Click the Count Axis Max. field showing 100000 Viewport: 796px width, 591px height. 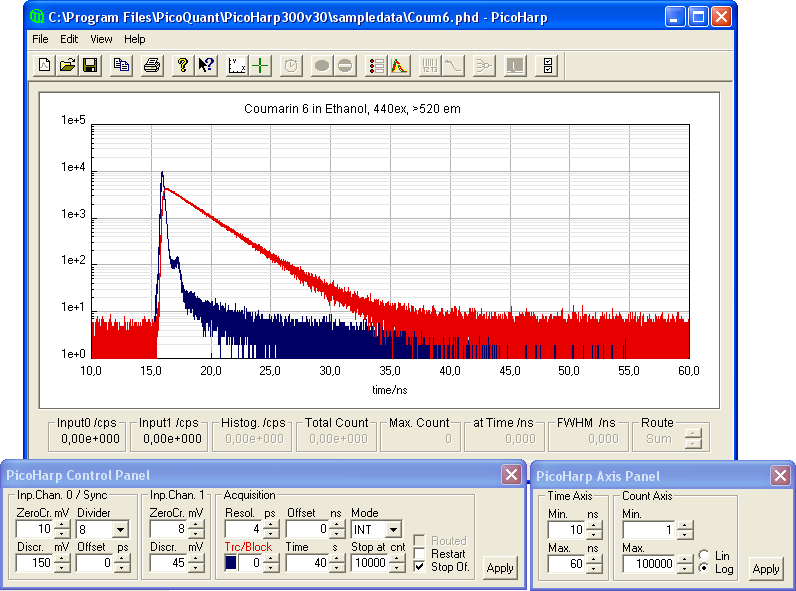tap(649, 564)
